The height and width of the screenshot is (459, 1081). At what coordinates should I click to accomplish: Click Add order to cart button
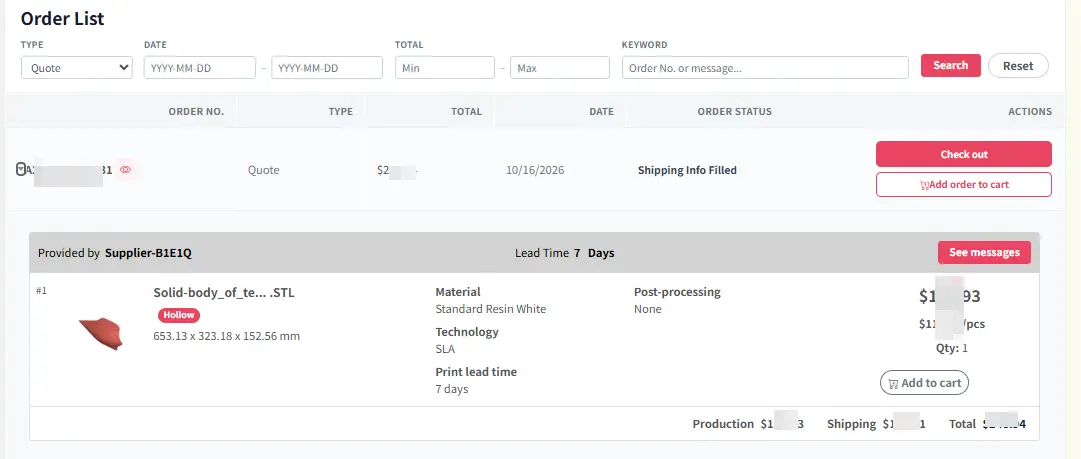pyautogui.click(x=964, y=185)
